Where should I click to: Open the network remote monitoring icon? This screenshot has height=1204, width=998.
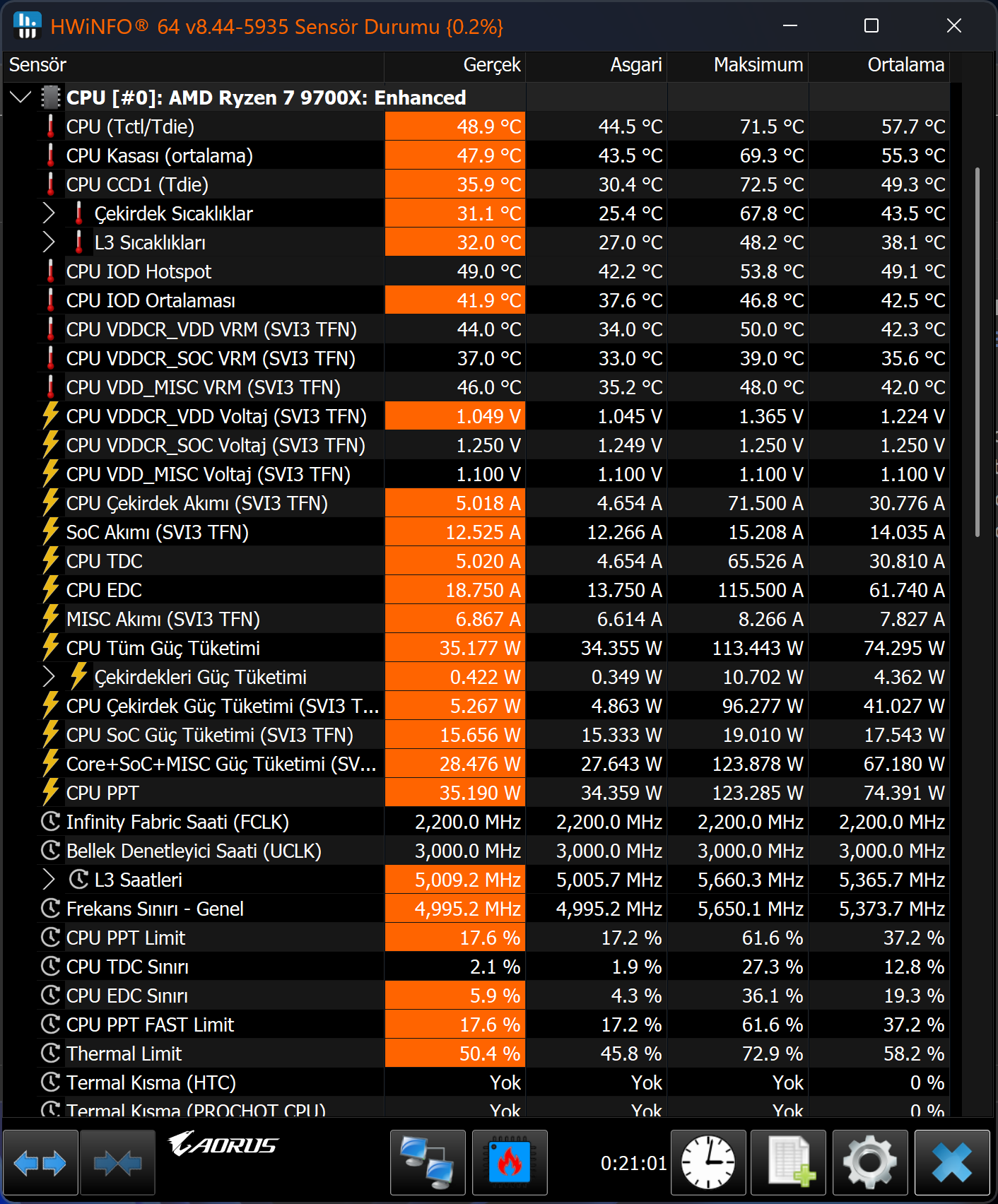(428, 1162)
